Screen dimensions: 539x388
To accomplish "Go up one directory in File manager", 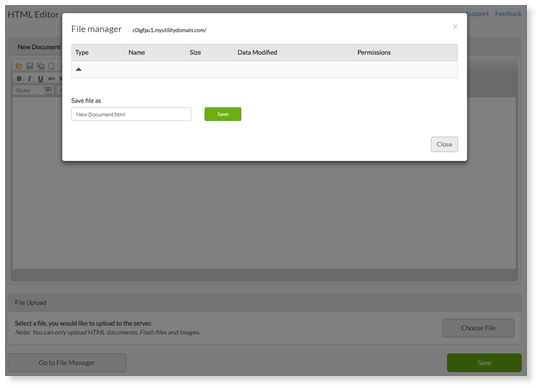I will click(x=78, y=69).
